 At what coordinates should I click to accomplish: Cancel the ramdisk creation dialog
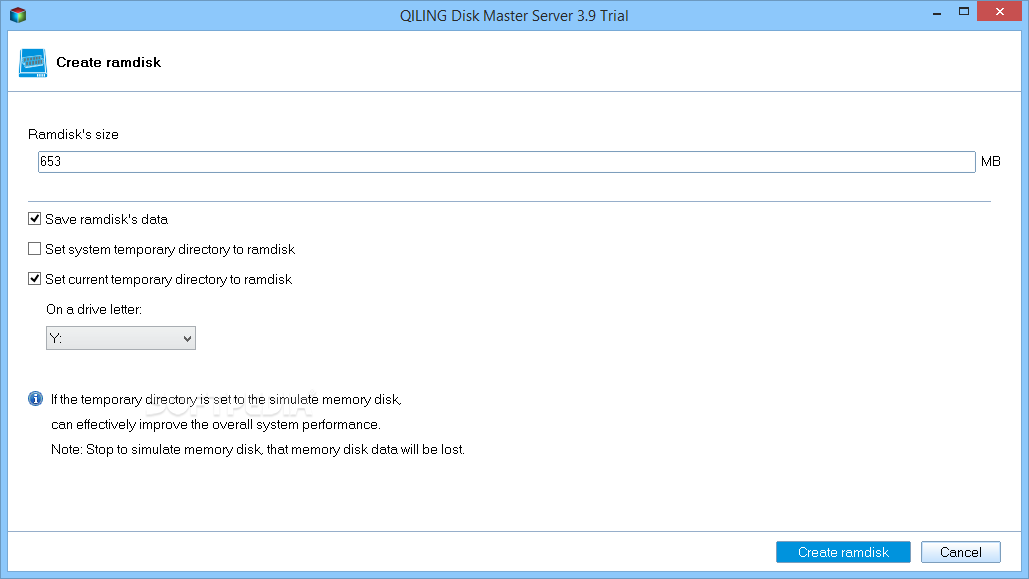[961, 552]
